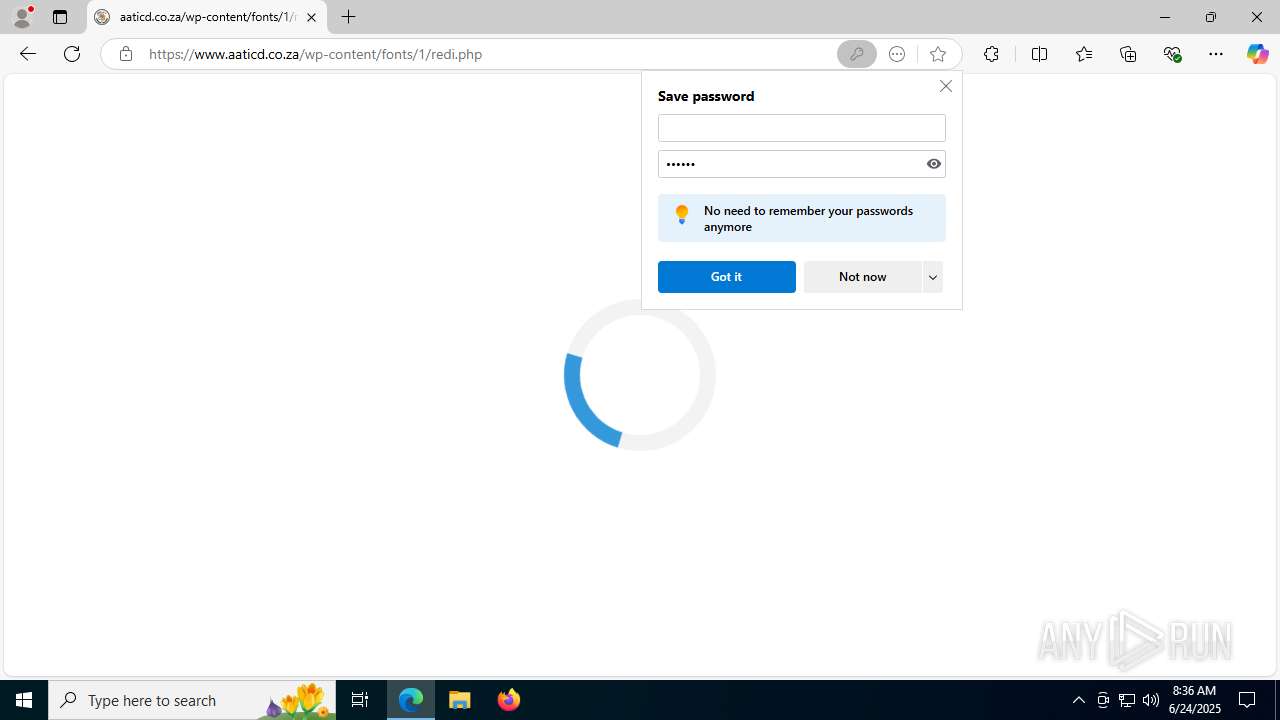Minimize the Edge window

click(x=1164, y=17)
